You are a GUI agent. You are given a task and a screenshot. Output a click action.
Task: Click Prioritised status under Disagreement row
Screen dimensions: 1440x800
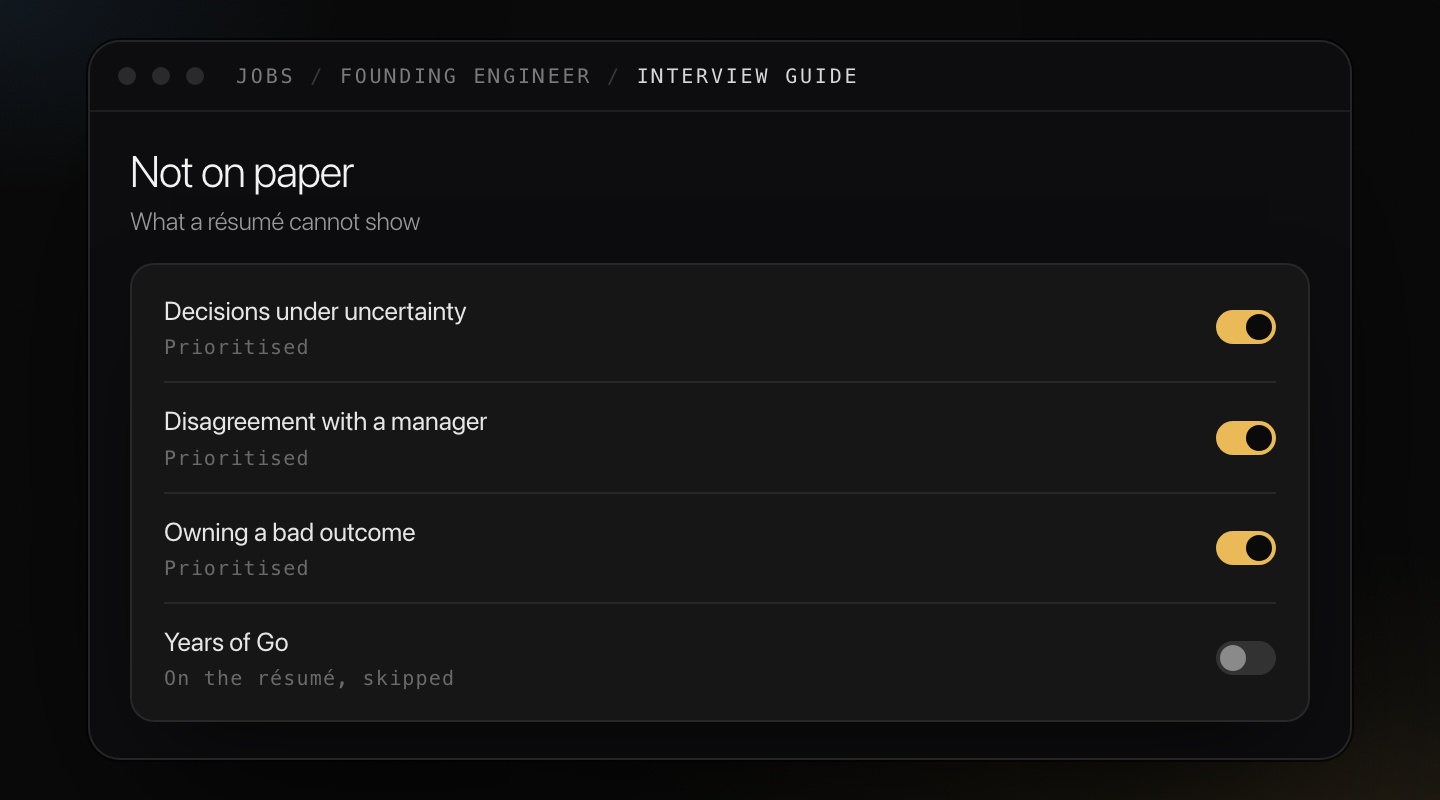236,458
